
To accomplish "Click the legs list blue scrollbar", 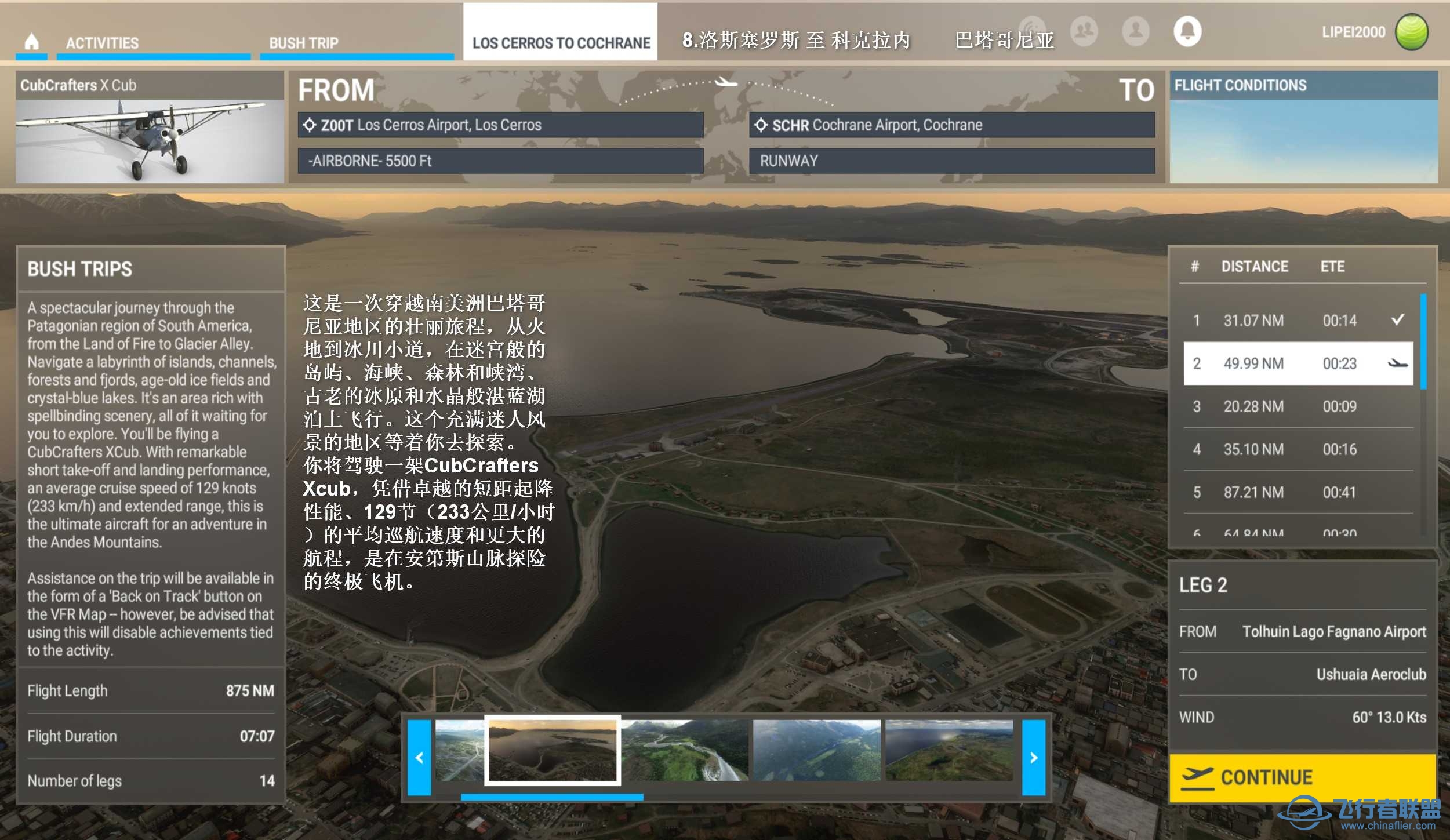I will click(1423, 341).
